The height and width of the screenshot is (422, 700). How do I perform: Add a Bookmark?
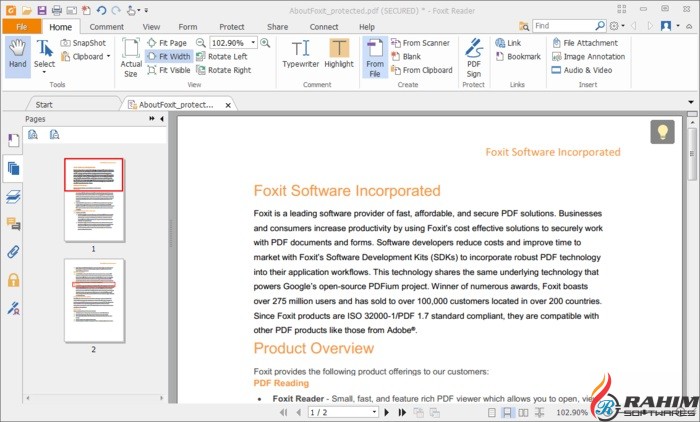coord(518,56)
